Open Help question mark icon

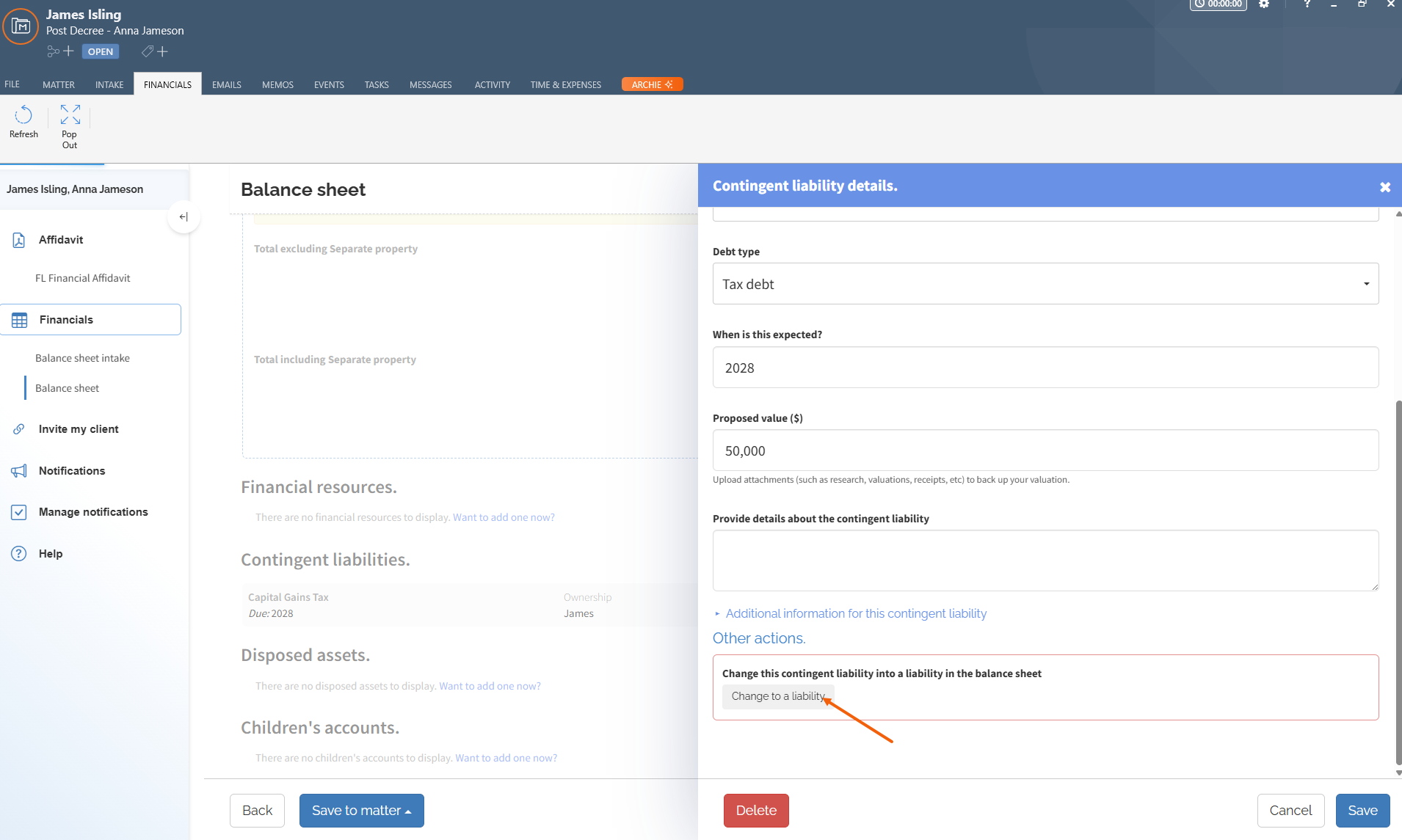click(x=19, y=554)
